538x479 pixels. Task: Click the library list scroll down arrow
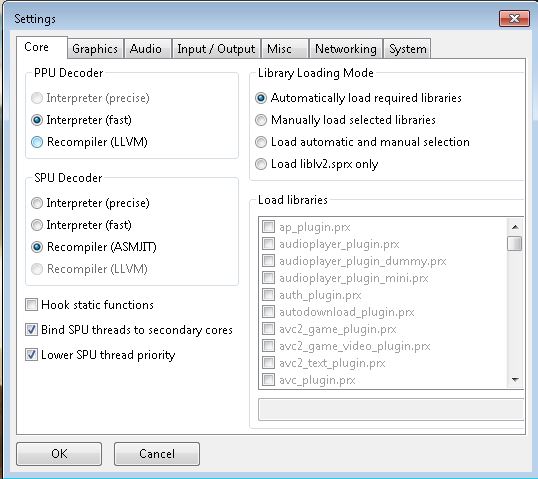click(515, 379)
